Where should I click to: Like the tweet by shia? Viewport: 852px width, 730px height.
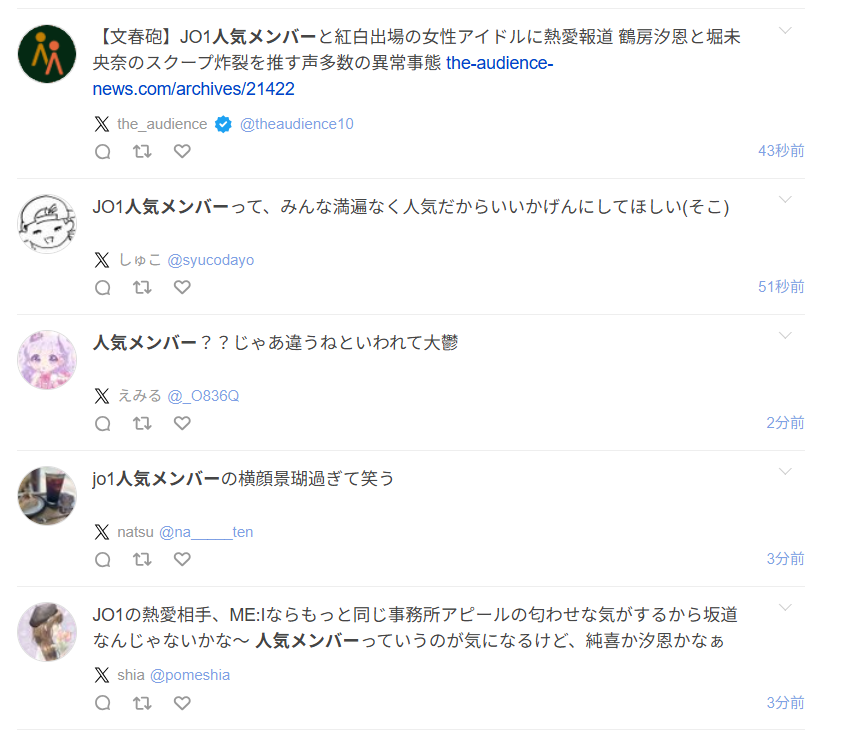pos(182,703)
